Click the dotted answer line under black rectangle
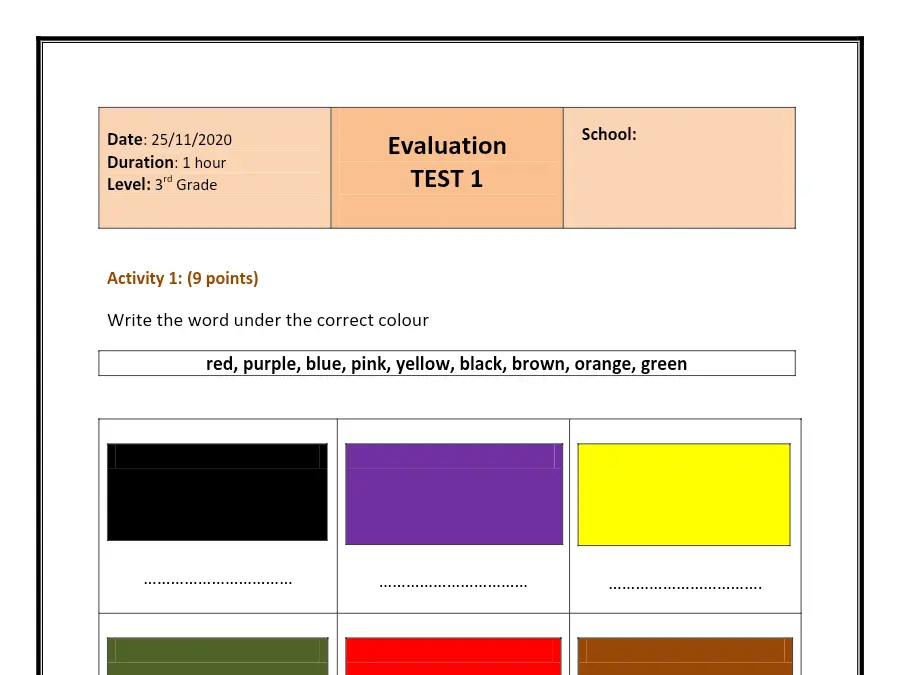Screen dimensions: 900x675 click(218, 583)
